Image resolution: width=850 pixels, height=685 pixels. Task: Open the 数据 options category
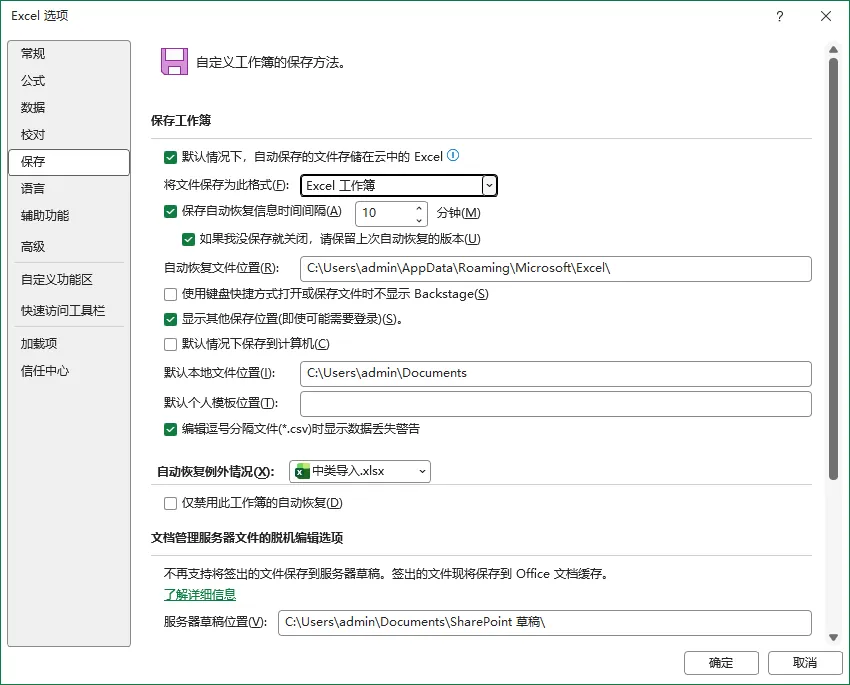[x=69, y=107]
